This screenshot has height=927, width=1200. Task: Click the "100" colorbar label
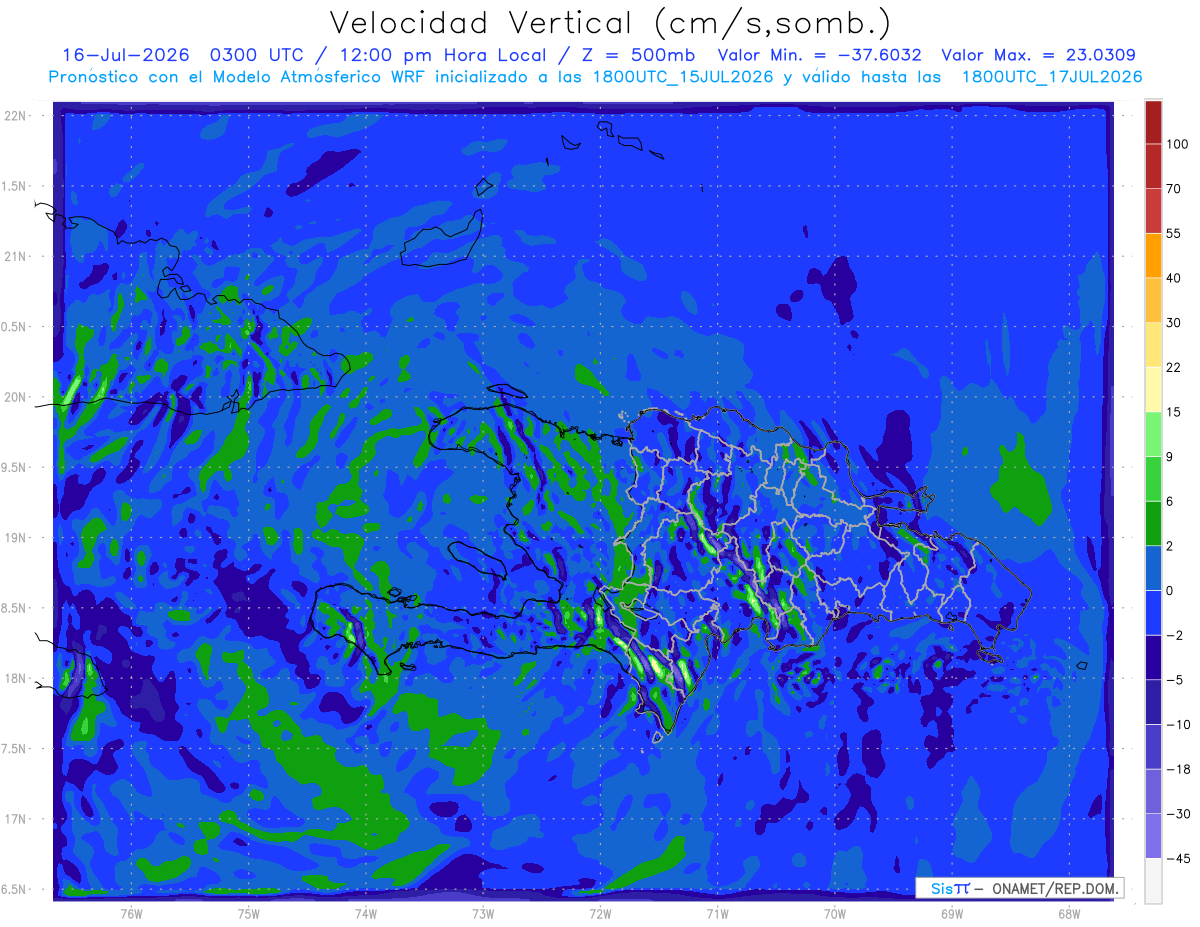pyautogui.click(x=1178, y=144)
